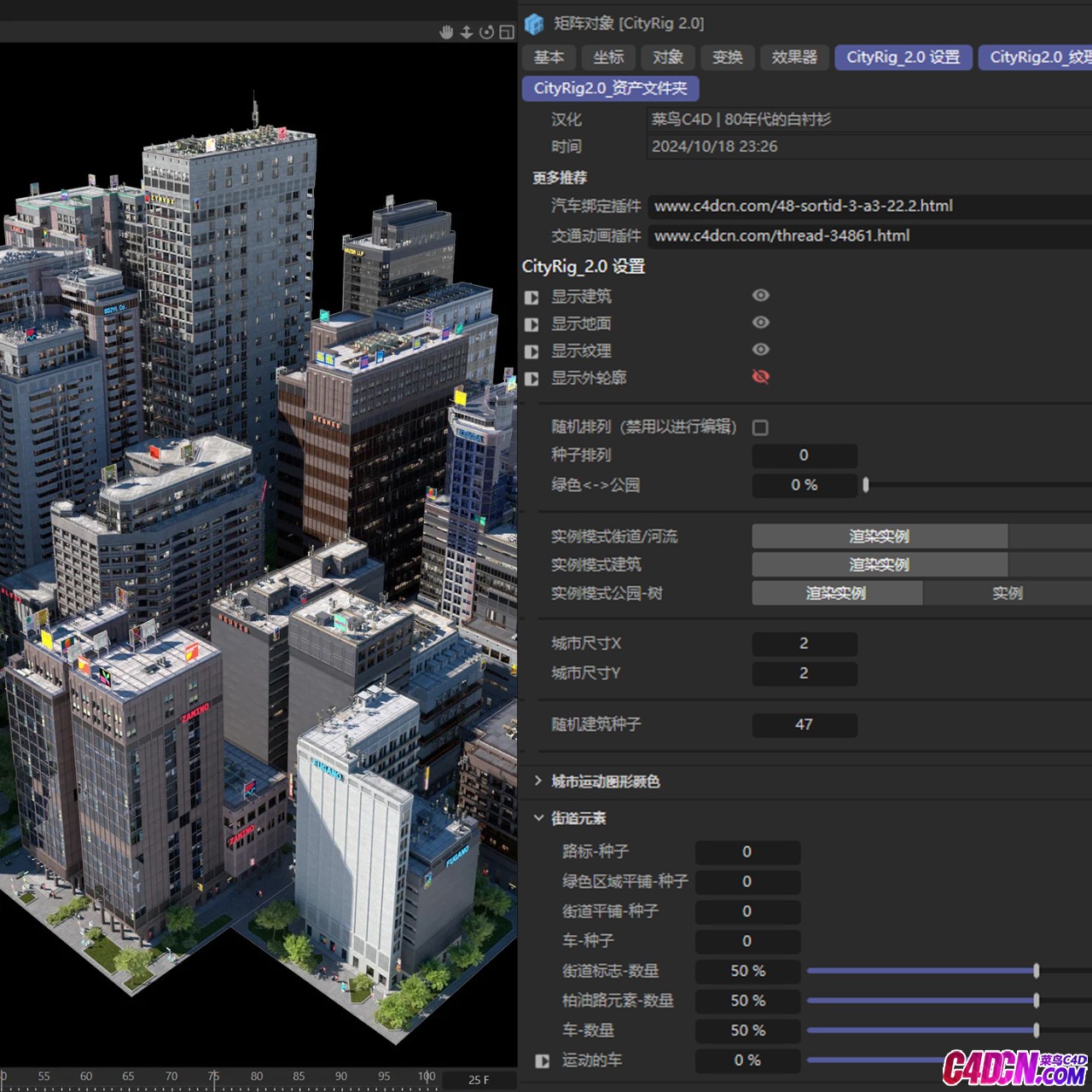Viewport: 1092px width, 1092px height.
Task: Click the 种子排列 value field
Action: tap(804, 455)
